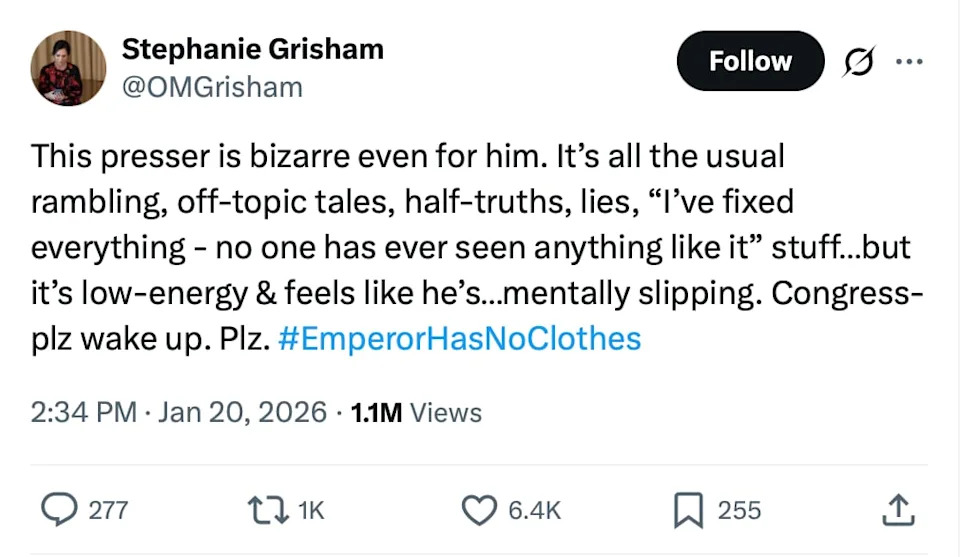The height and width of the screenshot is (557, 960).
Task: Click the 6.4K likes count
Action: click(x=534, y=510)
